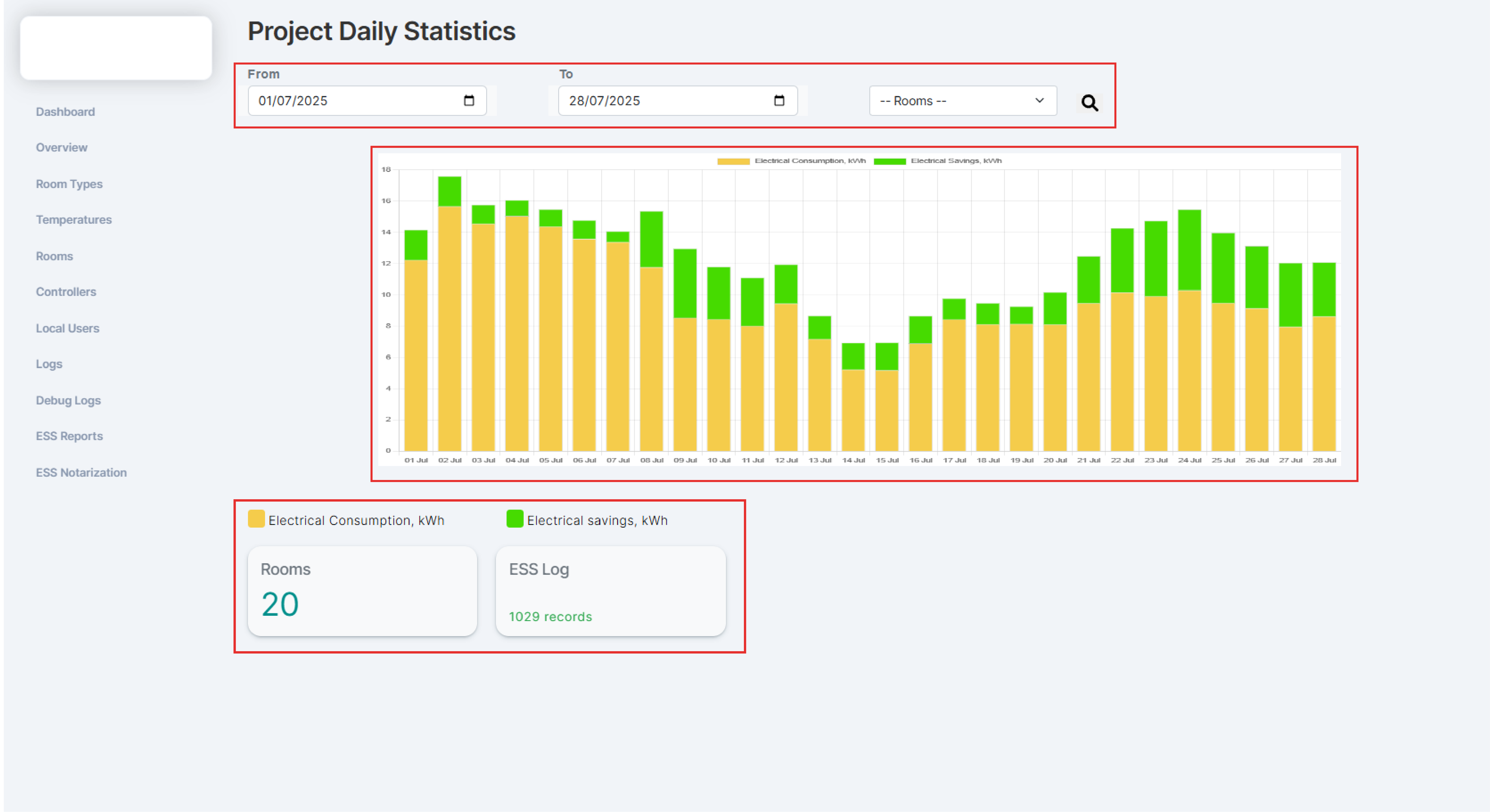
Task: Expand the Rooms dropdown filter
Action: pos(962,101)
